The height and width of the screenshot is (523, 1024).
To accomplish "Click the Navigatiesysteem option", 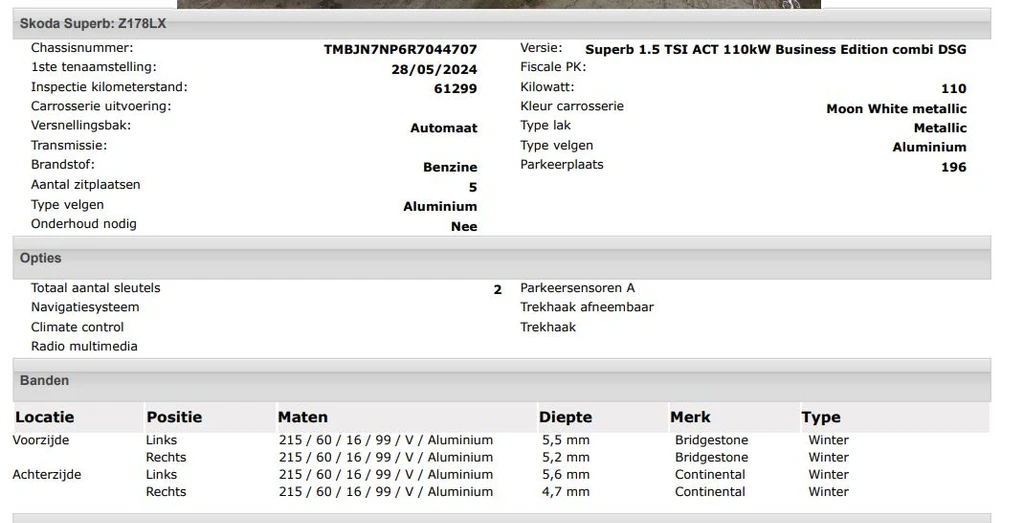I will pos(85,307).
